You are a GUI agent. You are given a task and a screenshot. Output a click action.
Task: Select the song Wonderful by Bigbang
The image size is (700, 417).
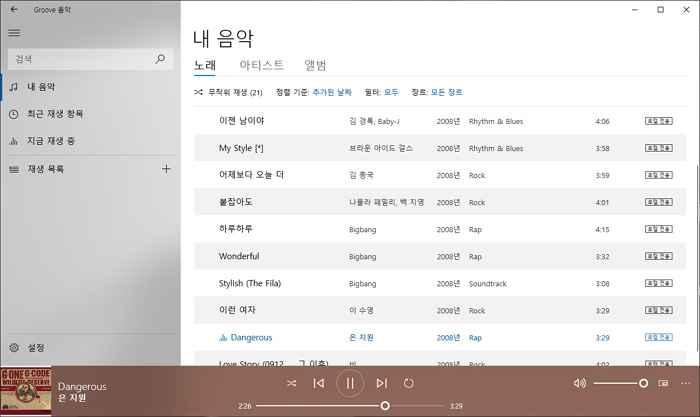(x=239, y=256)
